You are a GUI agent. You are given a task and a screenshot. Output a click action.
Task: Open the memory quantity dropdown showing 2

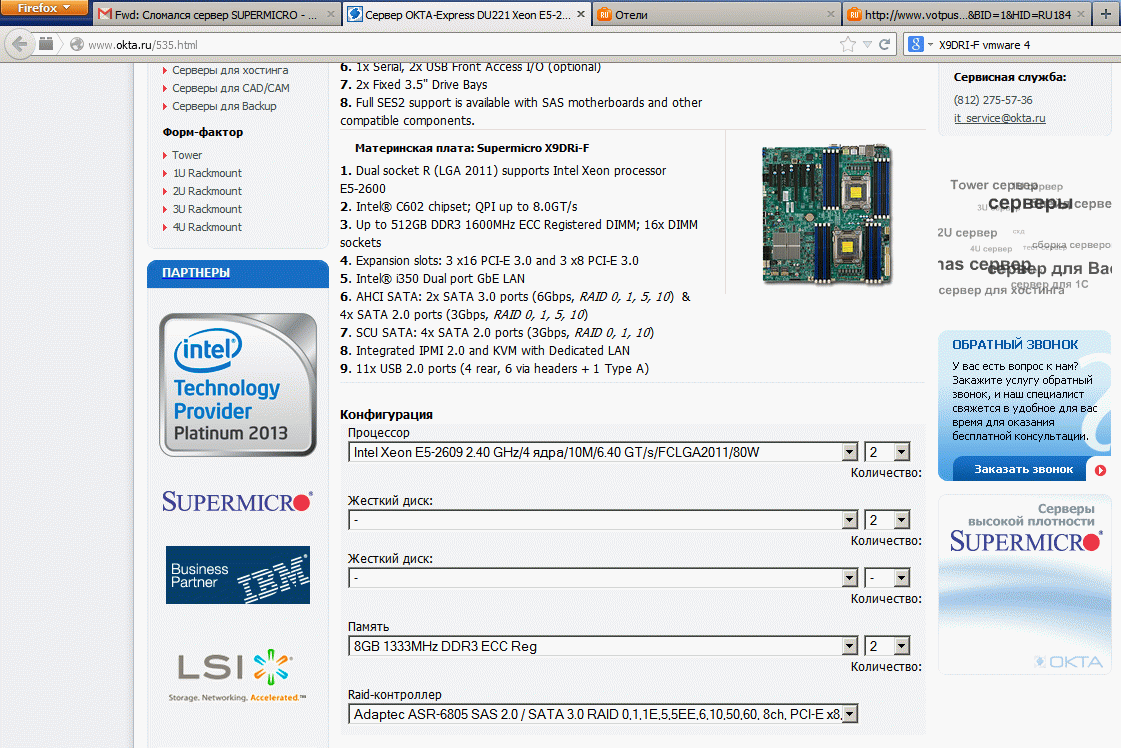coord(887,646)
